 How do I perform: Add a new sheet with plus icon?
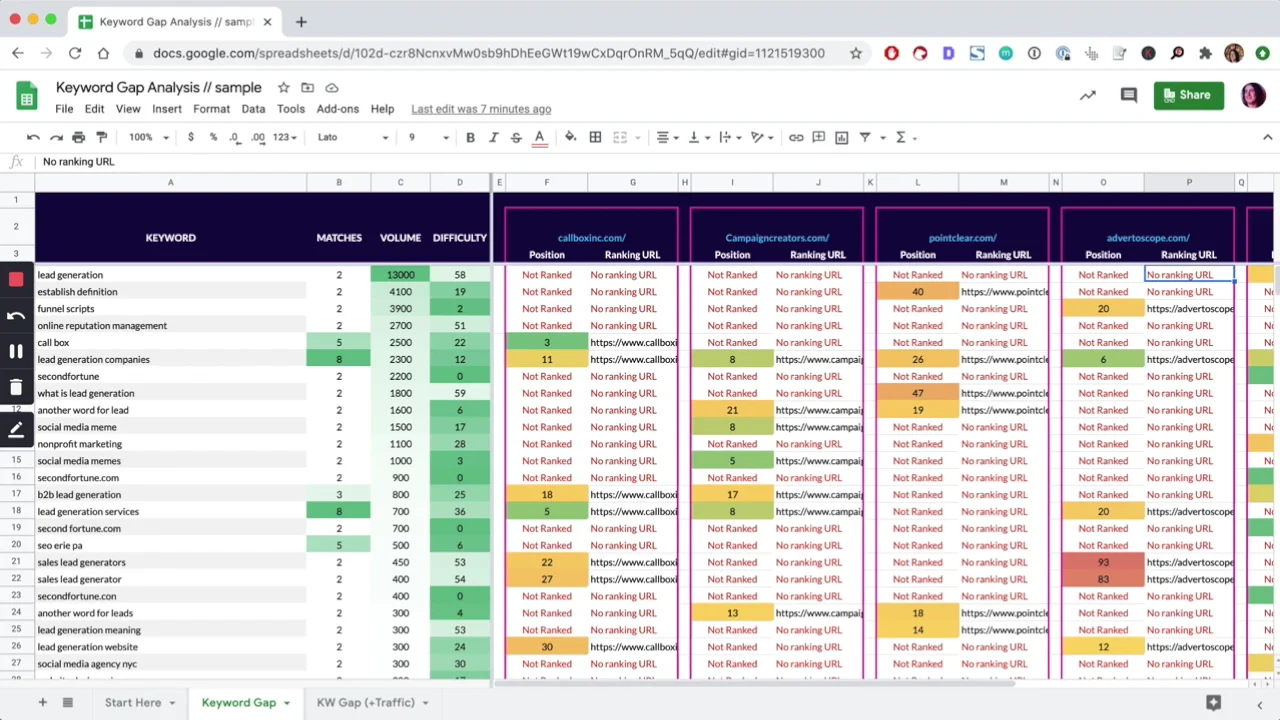42,703
